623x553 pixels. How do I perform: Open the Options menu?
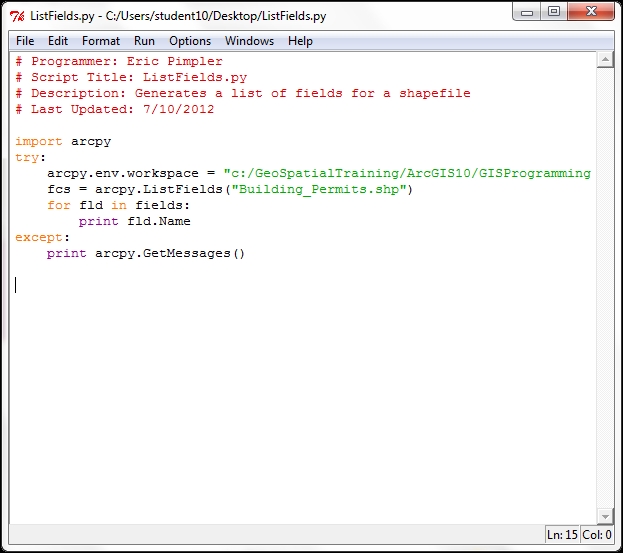(x=190, y=41)
